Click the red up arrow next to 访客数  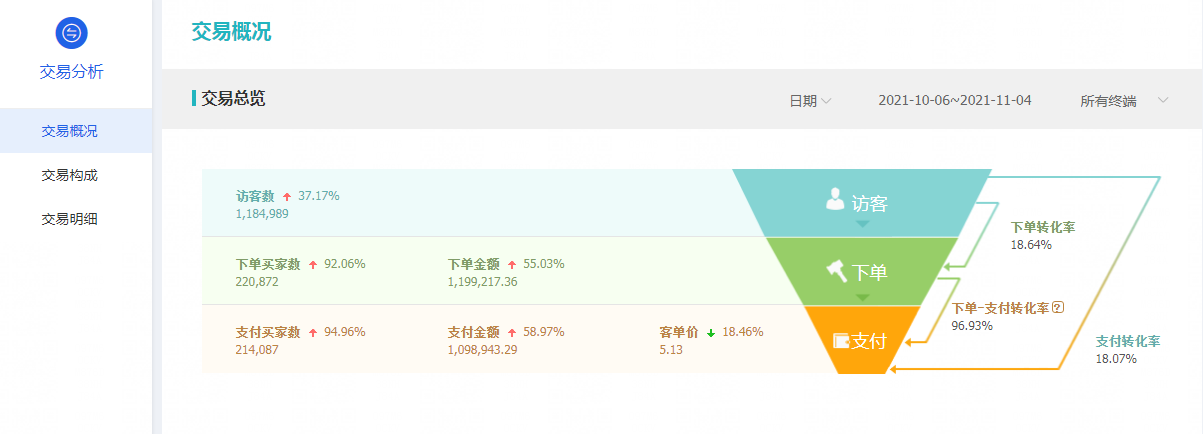coord(287,197)
